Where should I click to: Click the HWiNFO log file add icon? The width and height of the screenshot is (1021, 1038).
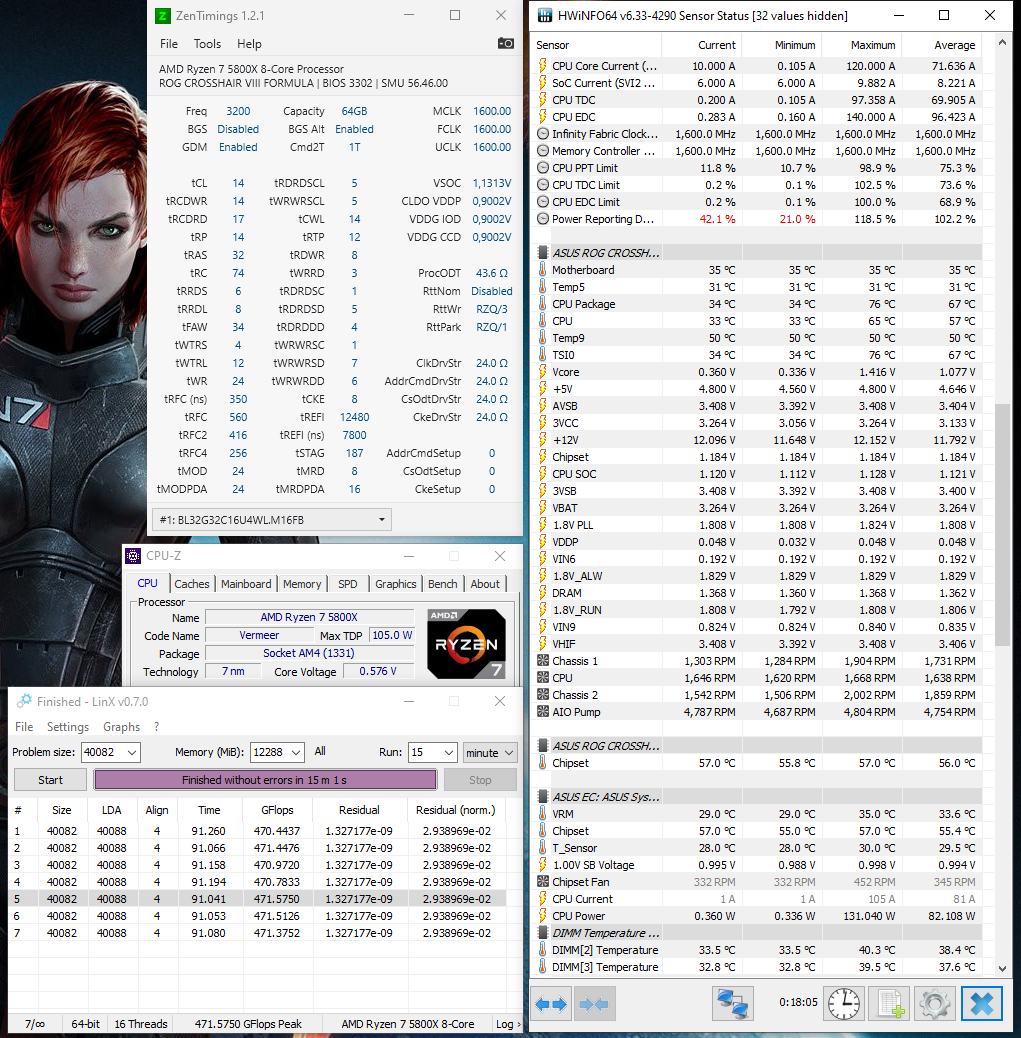pos(889,1004)
